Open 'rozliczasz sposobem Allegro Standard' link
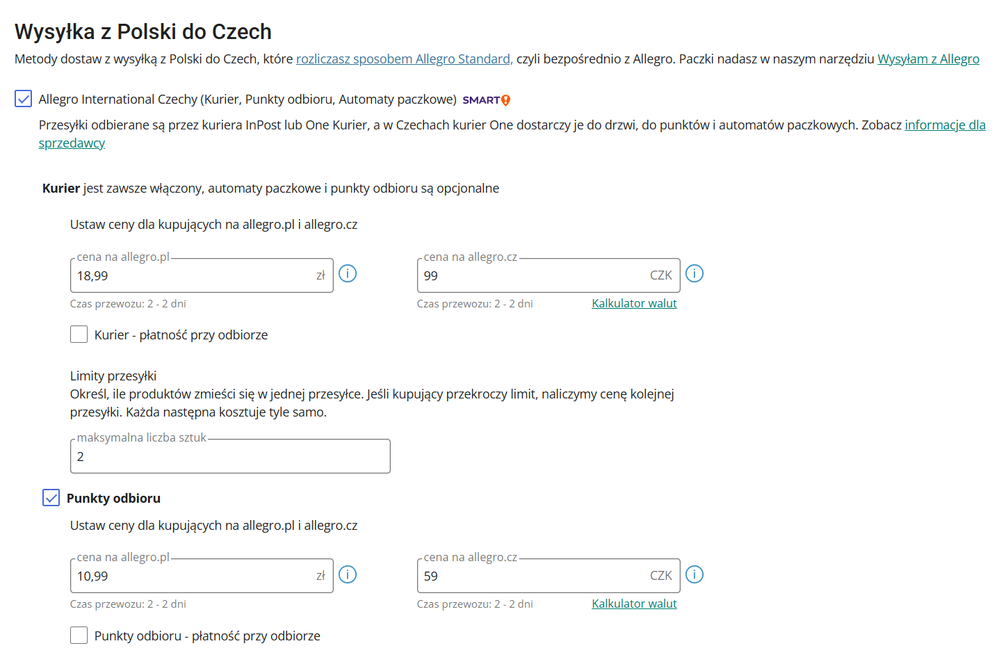Screen dimensions: 999x660 [404, 59]
